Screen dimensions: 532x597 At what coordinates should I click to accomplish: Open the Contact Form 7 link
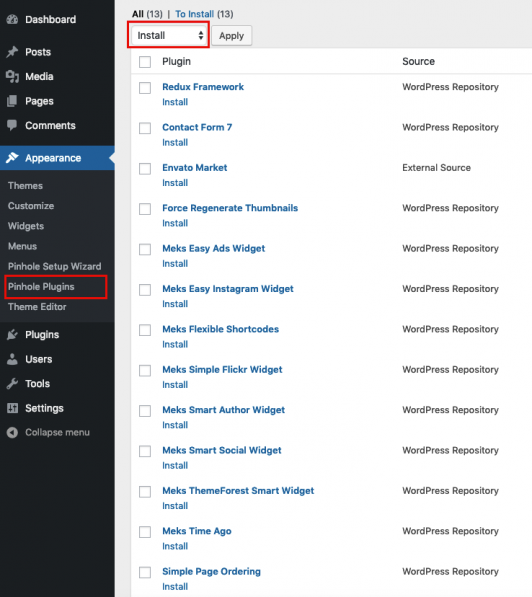[197, 127]
